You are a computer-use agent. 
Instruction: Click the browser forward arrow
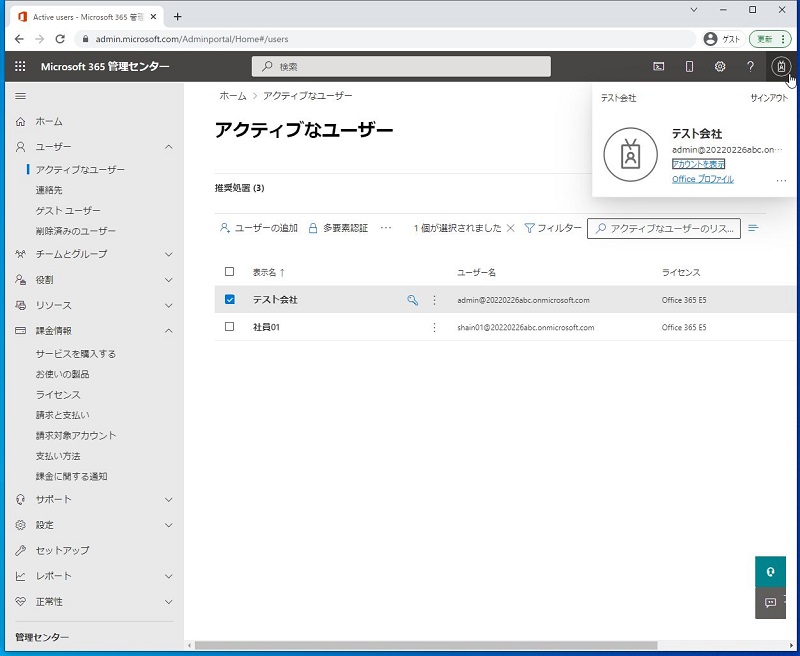(39, 39)
